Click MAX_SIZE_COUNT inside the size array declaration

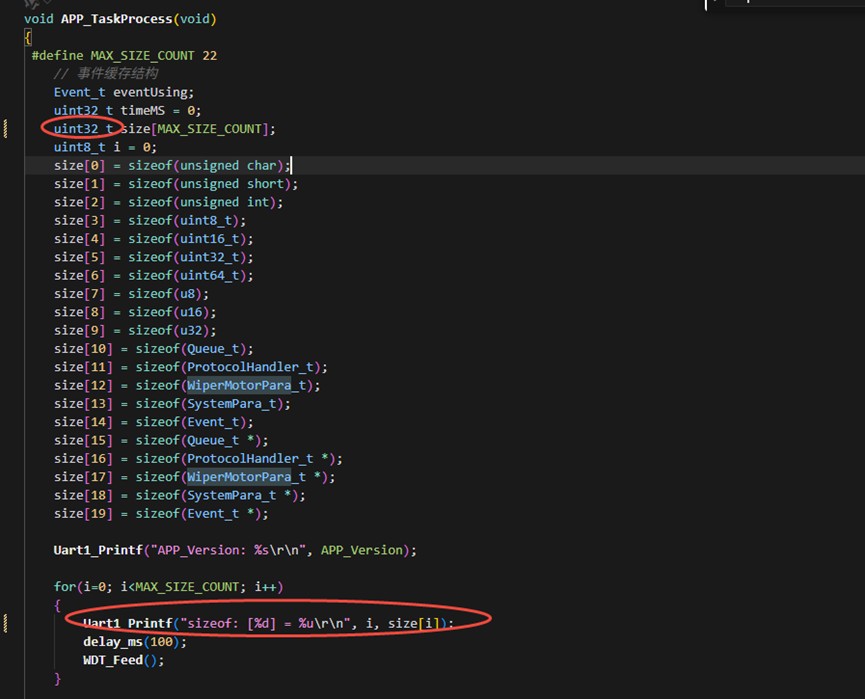[x=210, y=129]
